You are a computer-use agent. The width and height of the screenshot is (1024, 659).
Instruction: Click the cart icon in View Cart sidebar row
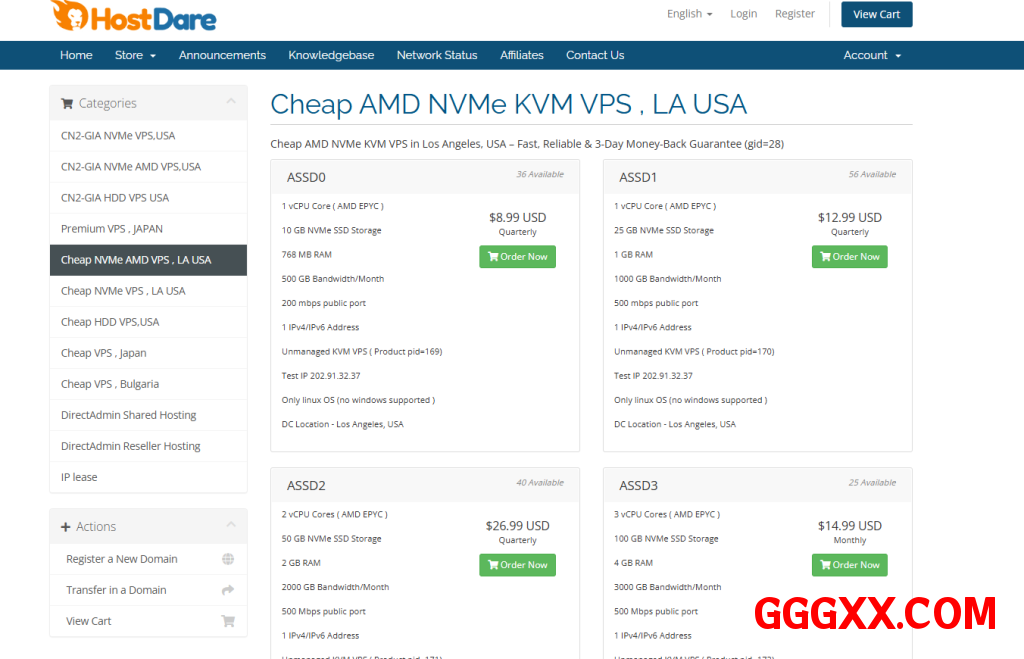point(228,621)
